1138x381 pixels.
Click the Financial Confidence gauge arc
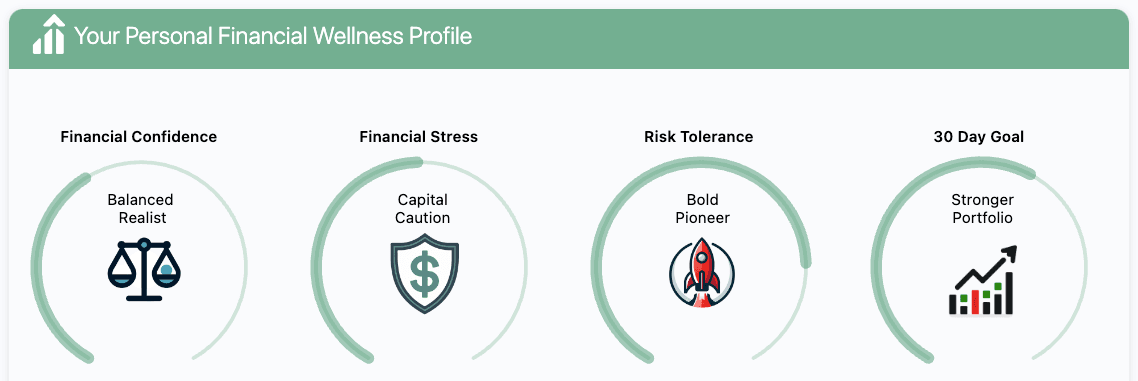[x=36, y=269]
